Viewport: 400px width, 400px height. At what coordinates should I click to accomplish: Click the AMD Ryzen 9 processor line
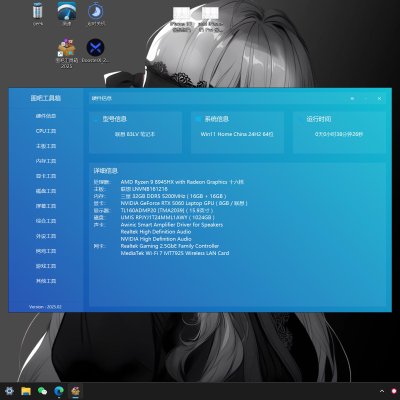click(x=182, y=182)
